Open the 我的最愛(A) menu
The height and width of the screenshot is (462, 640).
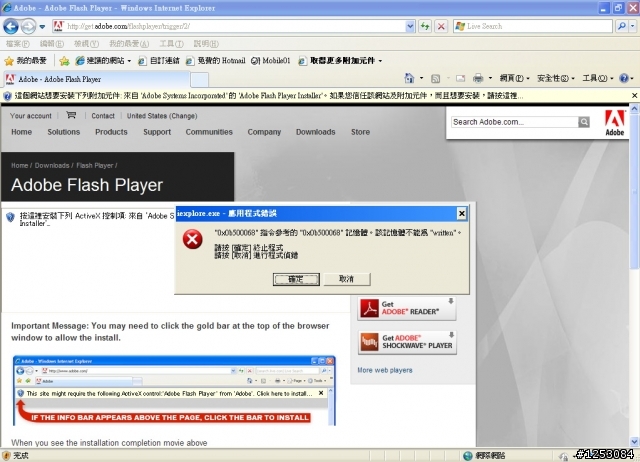tap(129, 44)
